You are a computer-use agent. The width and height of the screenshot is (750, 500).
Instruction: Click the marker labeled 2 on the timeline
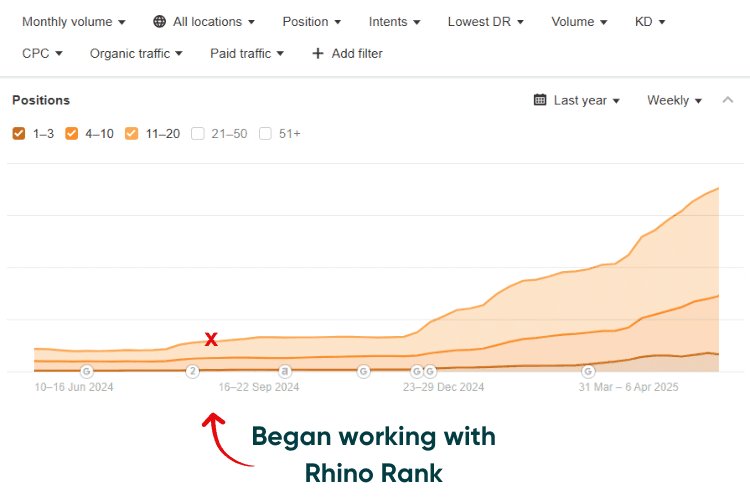(192, 371)
